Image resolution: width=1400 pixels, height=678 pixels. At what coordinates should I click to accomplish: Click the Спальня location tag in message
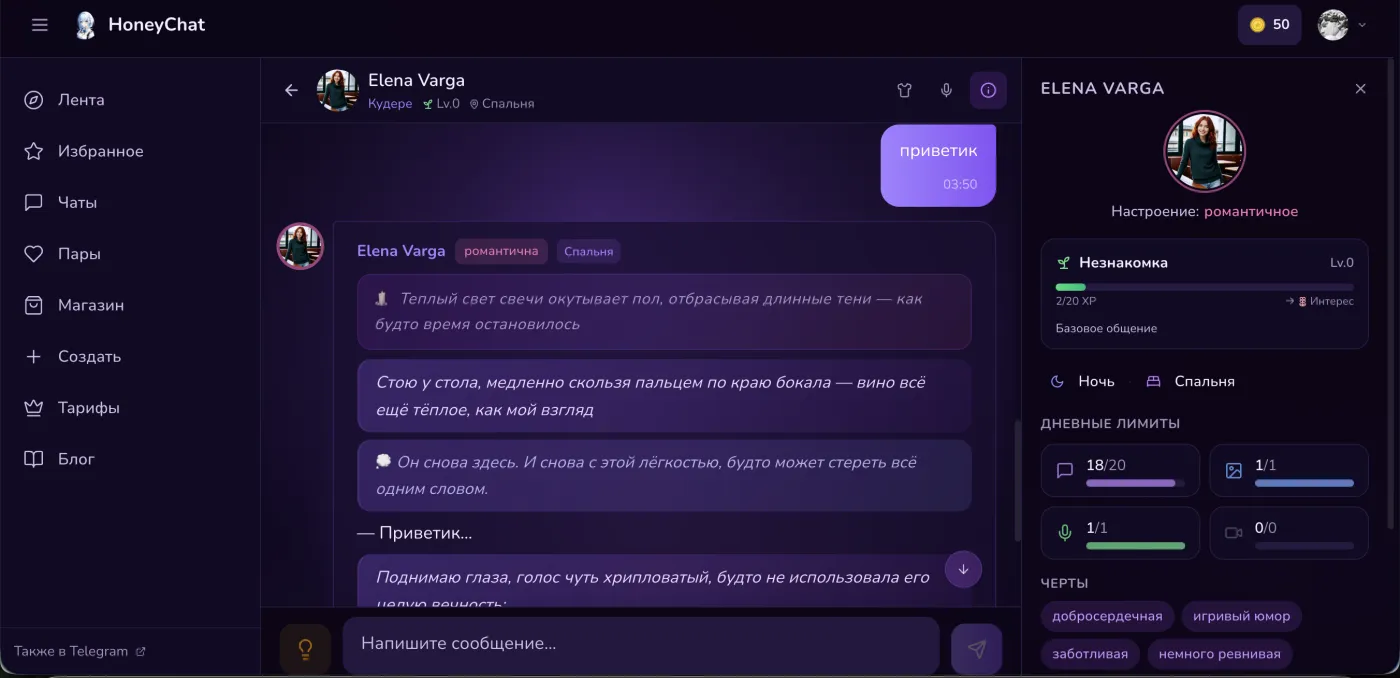[588, 251]
